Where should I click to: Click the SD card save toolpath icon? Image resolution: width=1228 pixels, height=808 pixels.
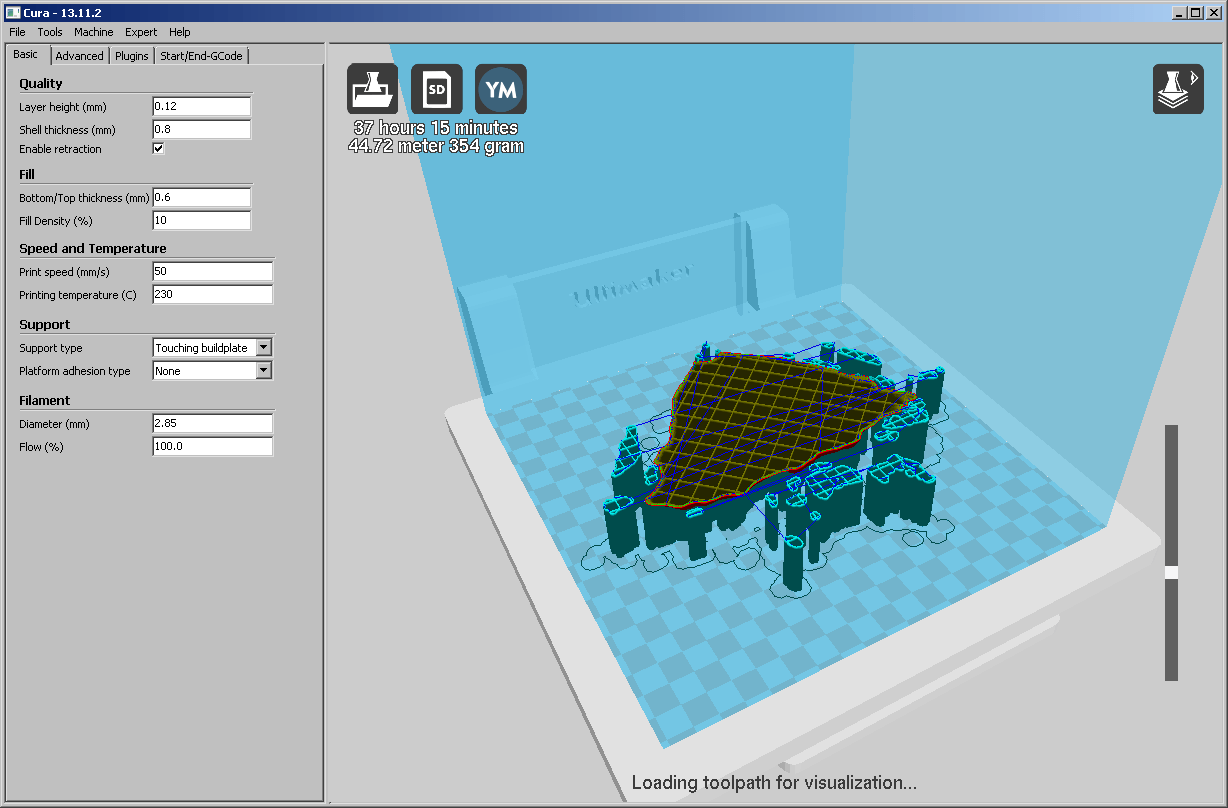pos(437,89)
